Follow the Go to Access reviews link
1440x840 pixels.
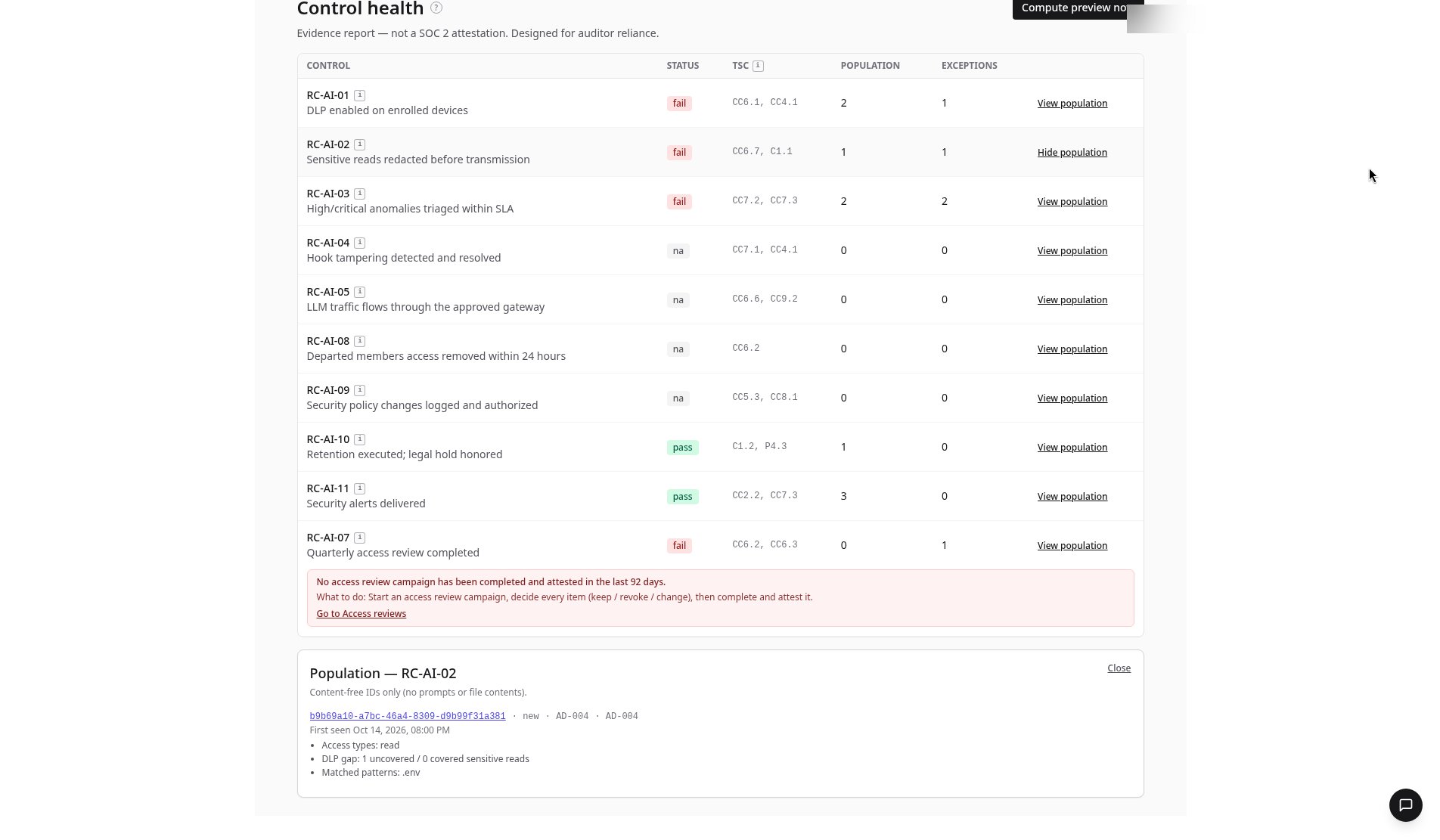coord(361,614)
